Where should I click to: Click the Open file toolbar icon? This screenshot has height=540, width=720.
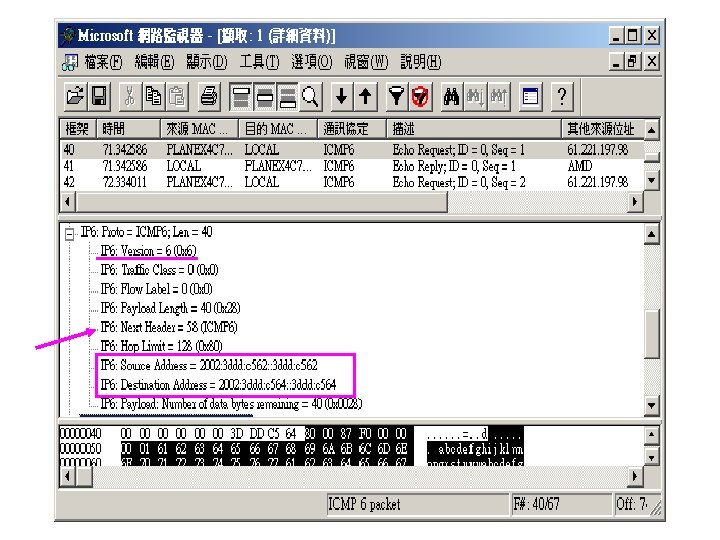click(75, 96)
